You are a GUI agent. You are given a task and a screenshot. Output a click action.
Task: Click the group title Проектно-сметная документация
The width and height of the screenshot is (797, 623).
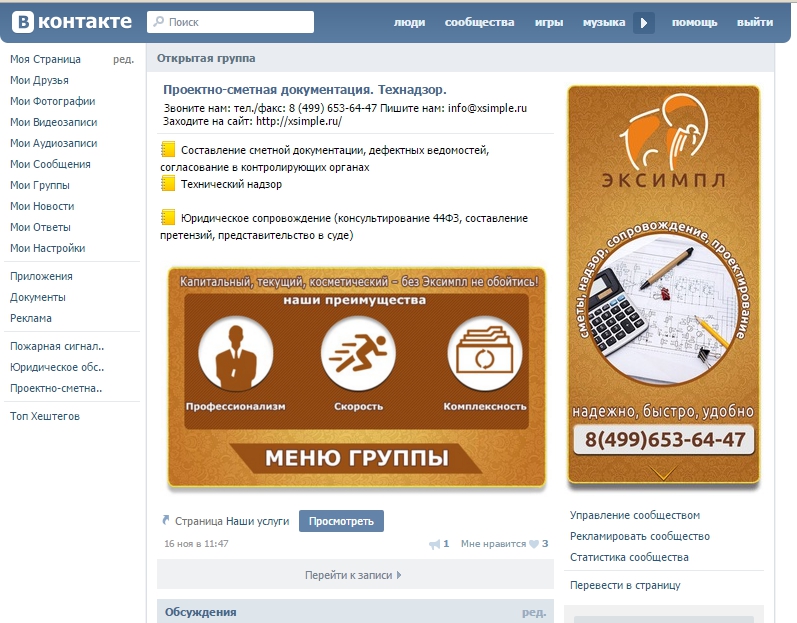pyautogui.click(x=304, y=90)
